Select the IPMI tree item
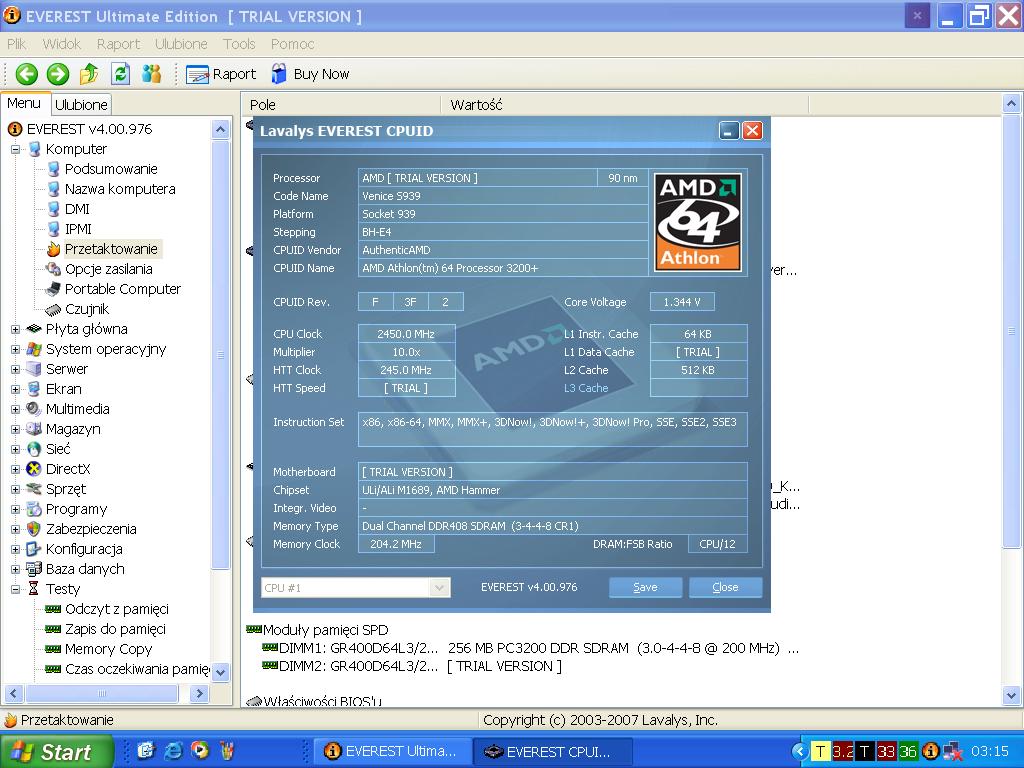 [x=78, y=229]
